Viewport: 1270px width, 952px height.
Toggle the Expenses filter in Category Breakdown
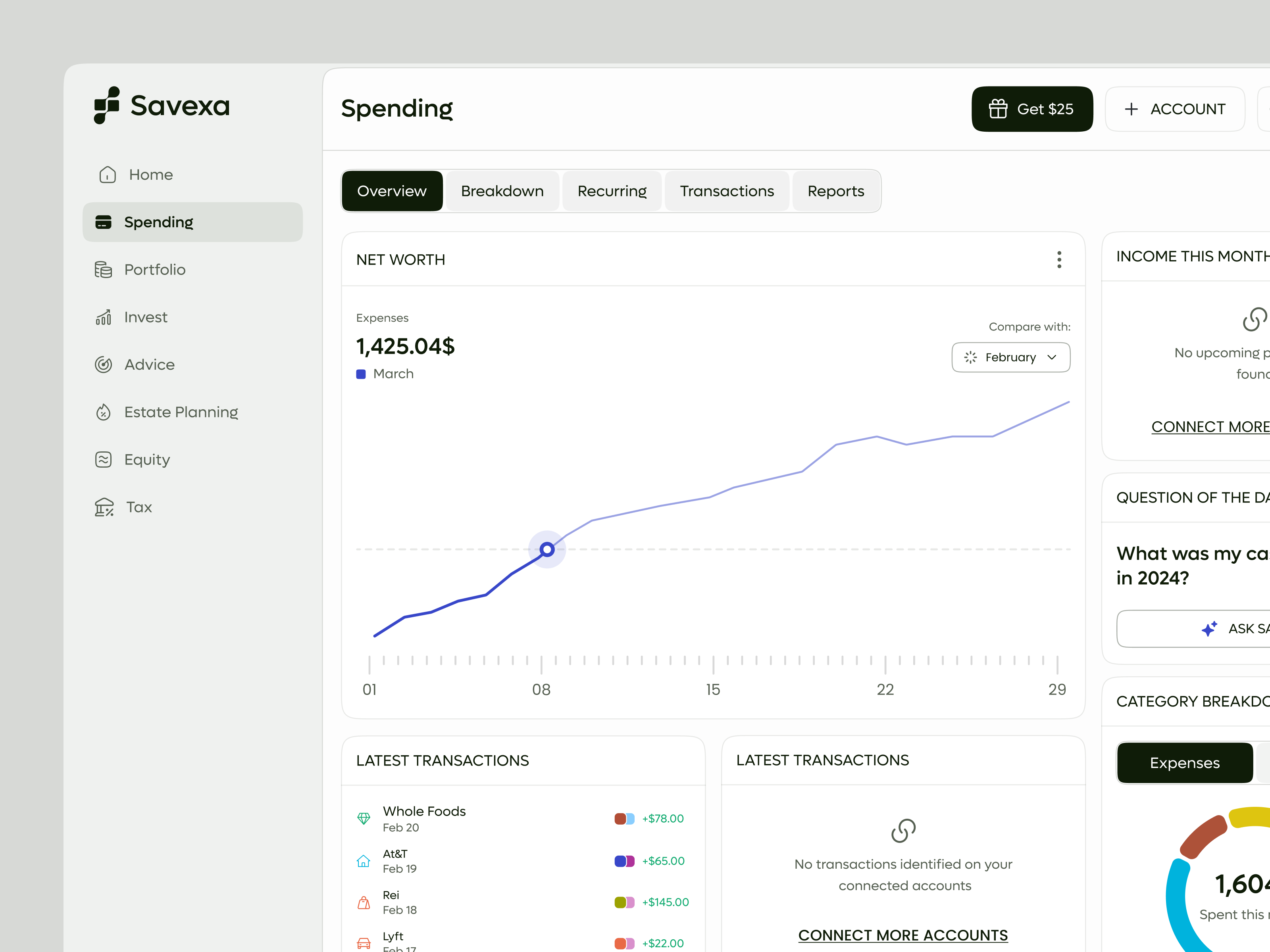click(x=1184, y=763)
